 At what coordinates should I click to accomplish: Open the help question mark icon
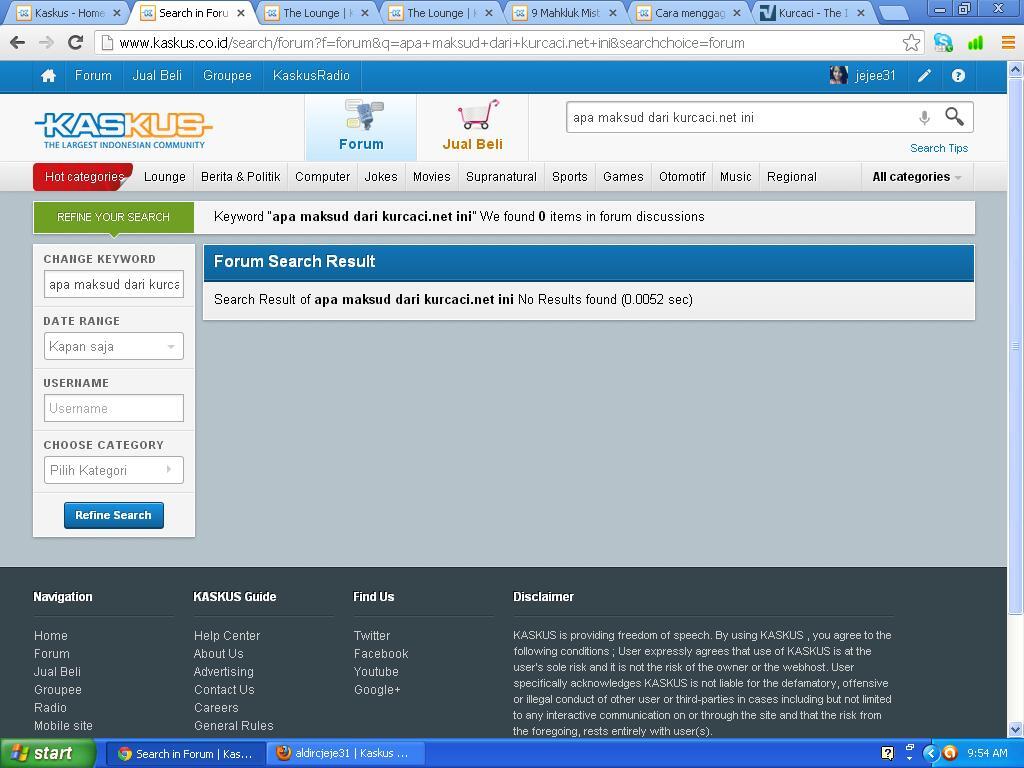[x=958, y=76]
